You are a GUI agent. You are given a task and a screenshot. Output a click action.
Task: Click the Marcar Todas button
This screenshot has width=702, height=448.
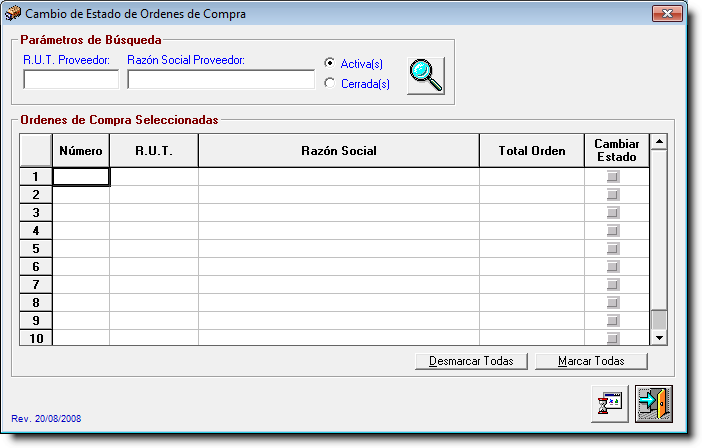tap(591, 361)
